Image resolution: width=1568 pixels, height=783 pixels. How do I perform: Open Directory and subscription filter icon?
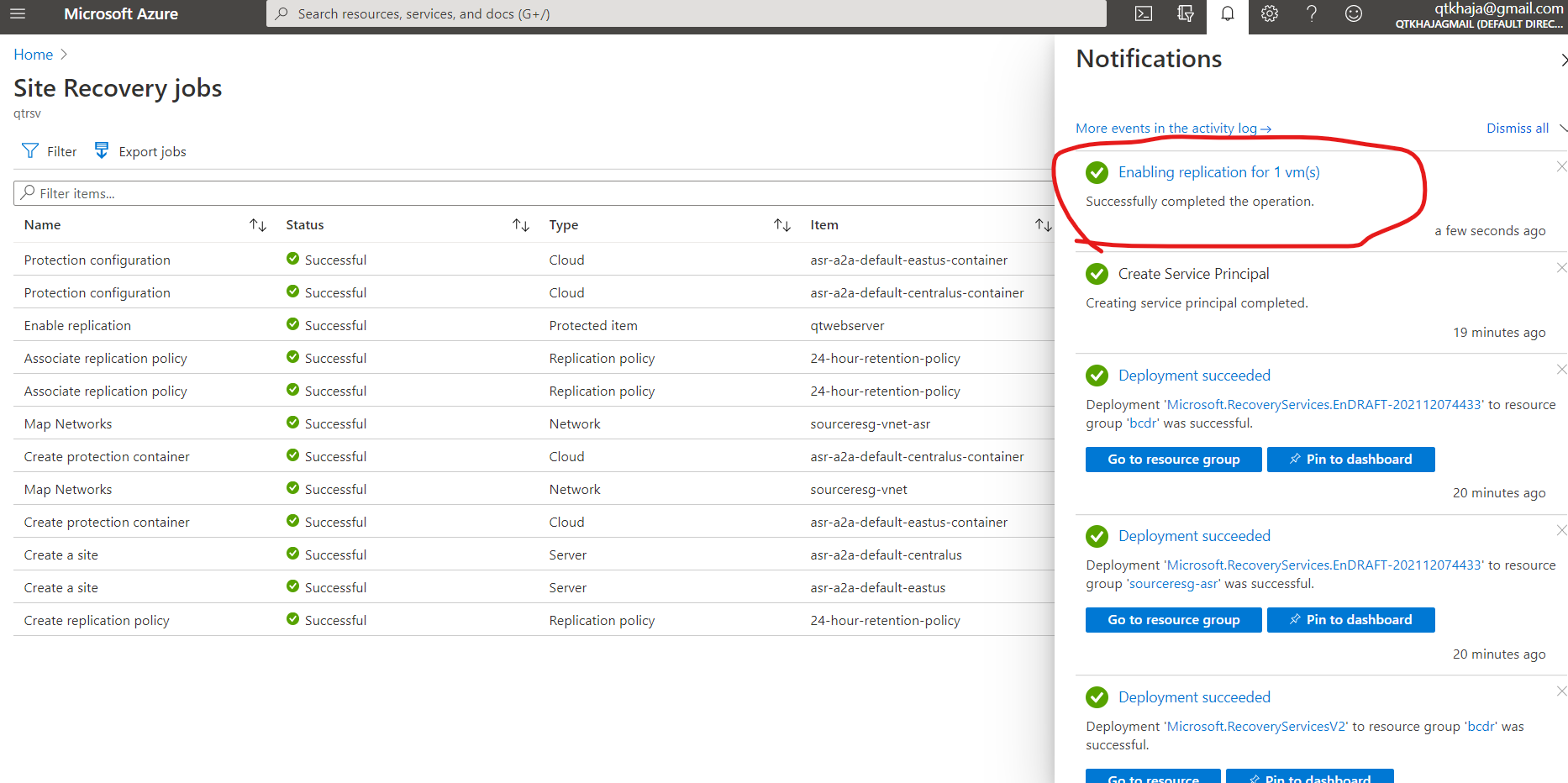tap(1186, 13)
